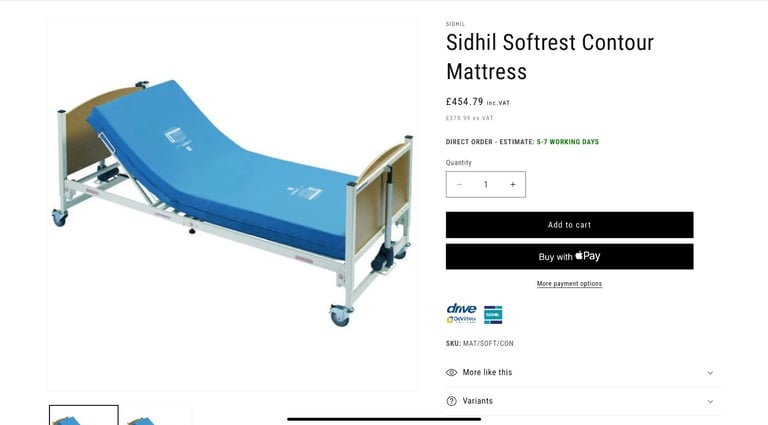Click the home indicator bar at bottom
The width and height of the screenshot is (768, 425).
click(384, 419)
